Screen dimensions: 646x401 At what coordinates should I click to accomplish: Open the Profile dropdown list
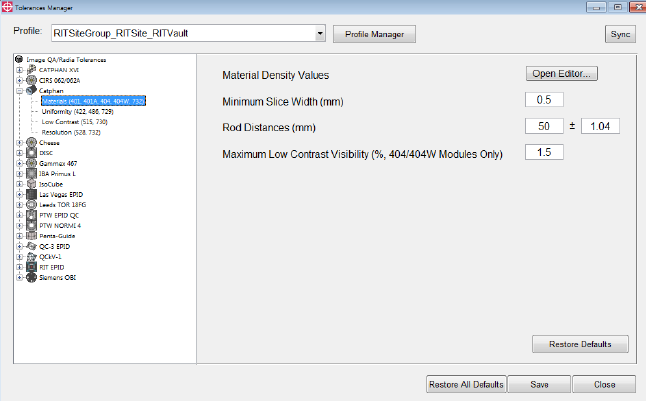point(319,34)
